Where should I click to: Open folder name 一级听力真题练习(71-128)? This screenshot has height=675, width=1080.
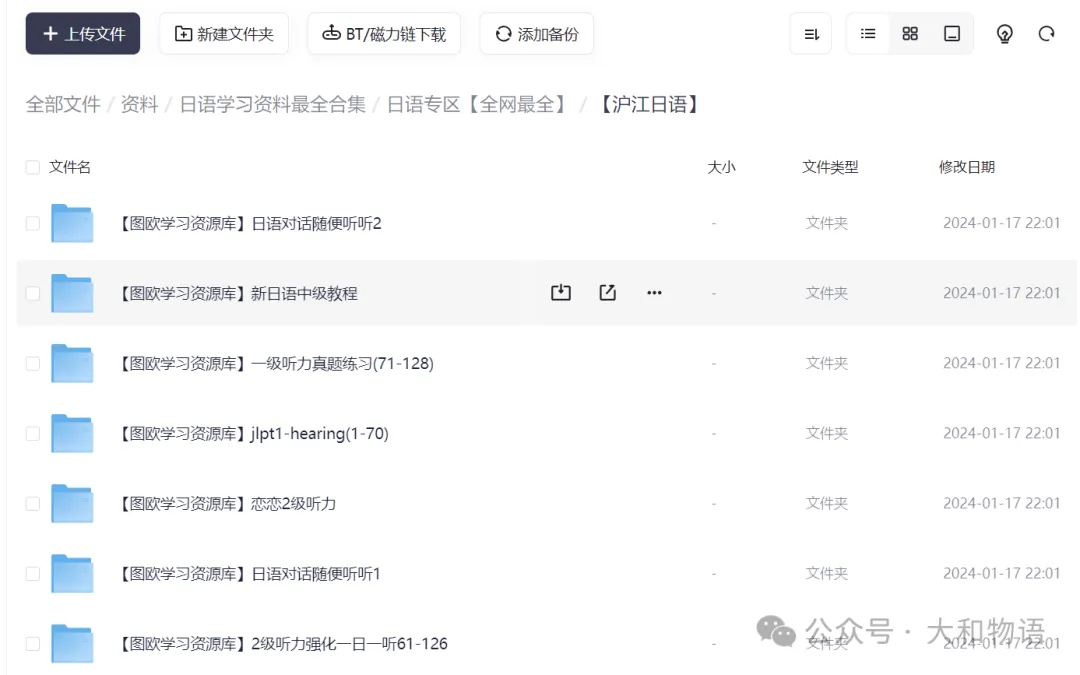(277, 364)
